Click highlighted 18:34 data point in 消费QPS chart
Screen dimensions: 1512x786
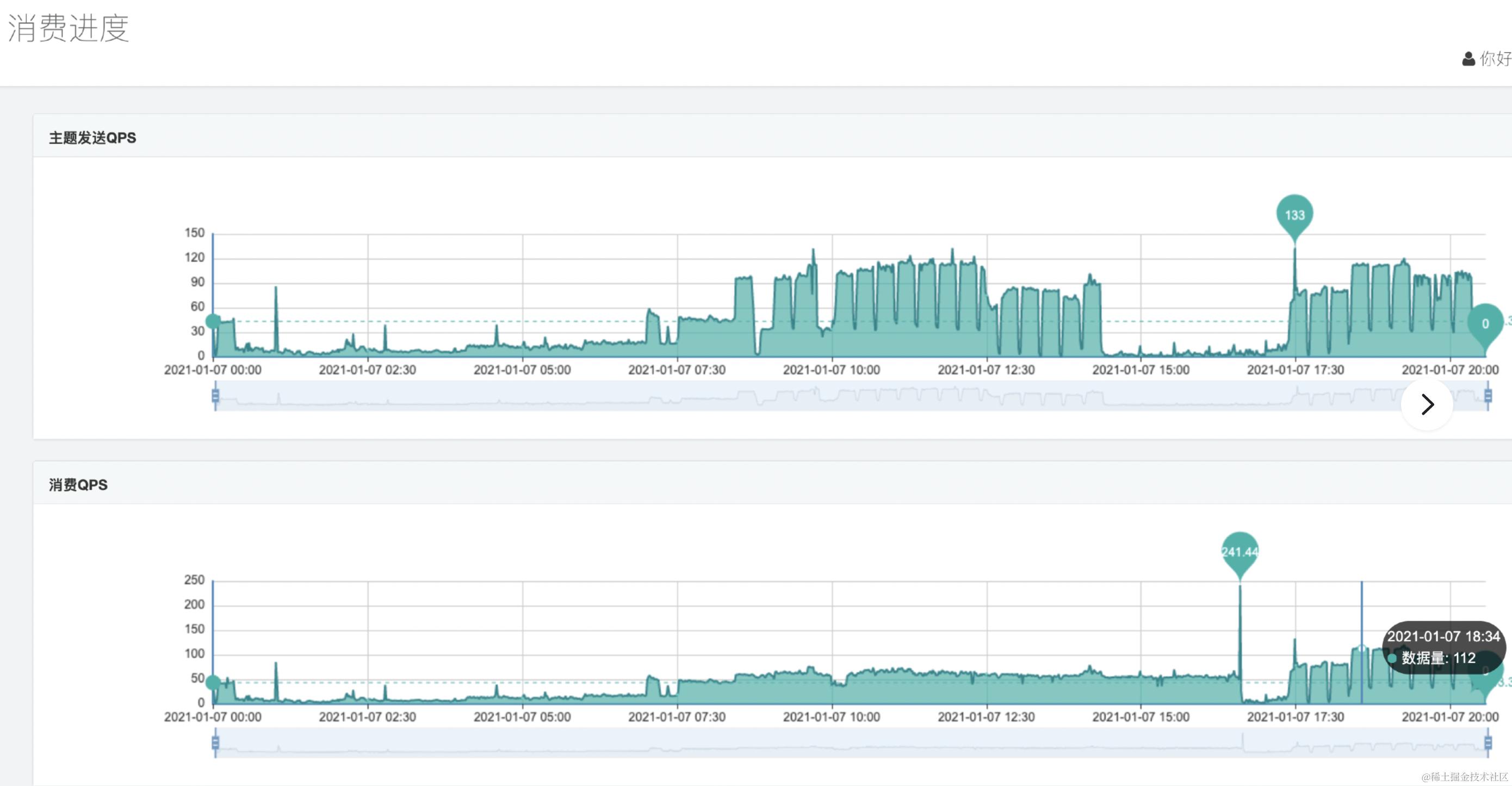(x=1362, y=648)
